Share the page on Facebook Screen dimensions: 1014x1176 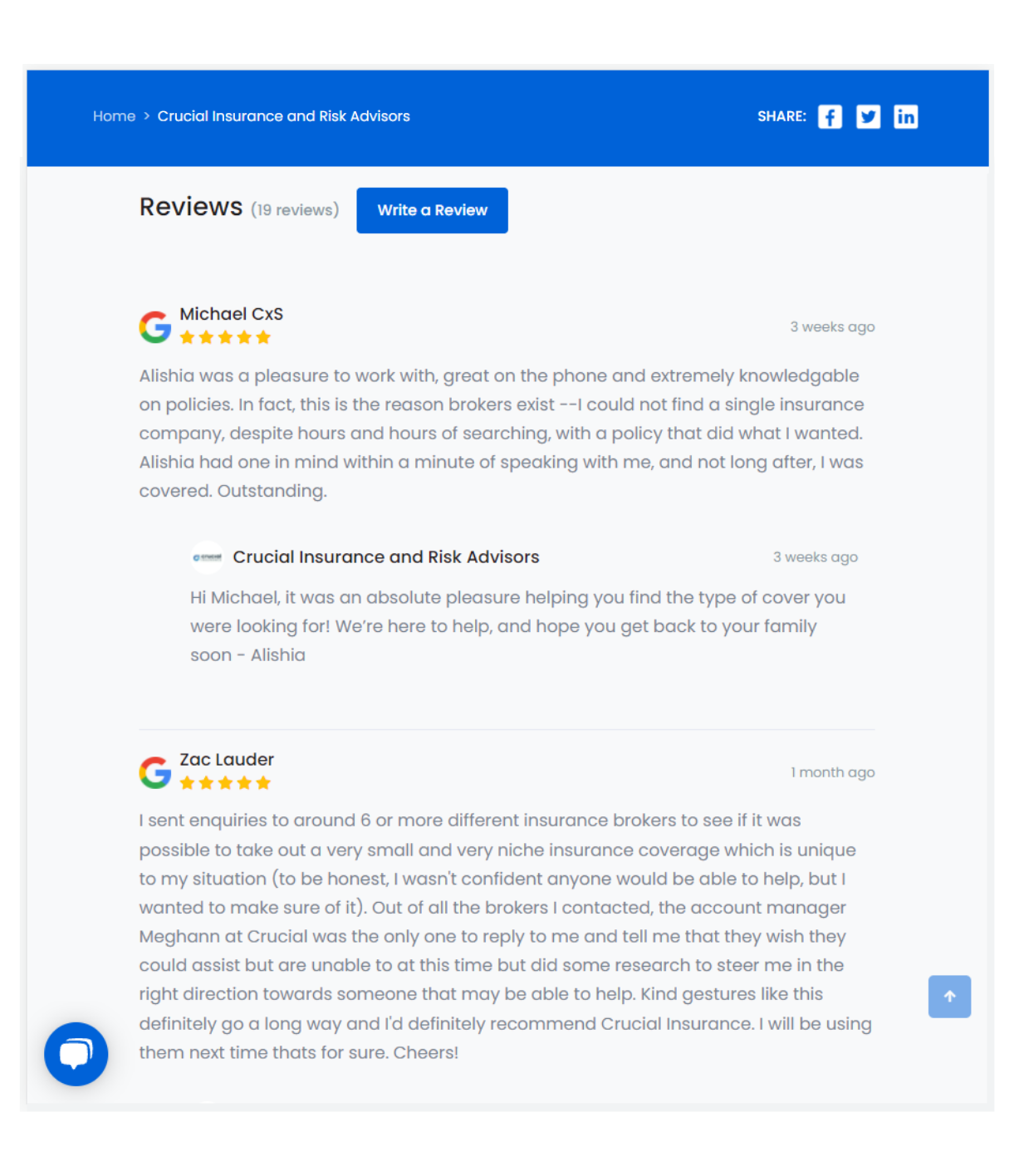point(830,117)
